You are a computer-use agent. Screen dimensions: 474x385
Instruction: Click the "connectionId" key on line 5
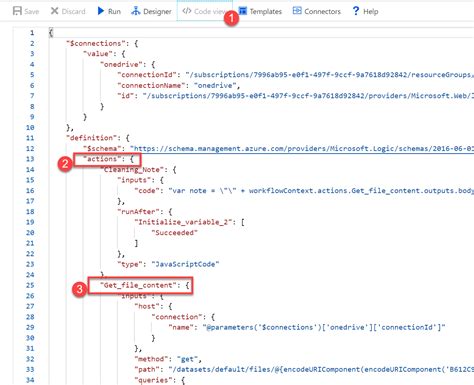coord(147,75)
